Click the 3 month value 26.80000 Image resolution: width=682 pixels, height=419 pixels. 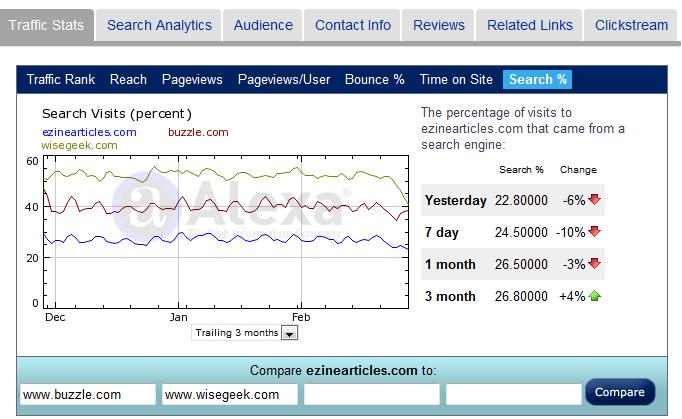point(521,296)
